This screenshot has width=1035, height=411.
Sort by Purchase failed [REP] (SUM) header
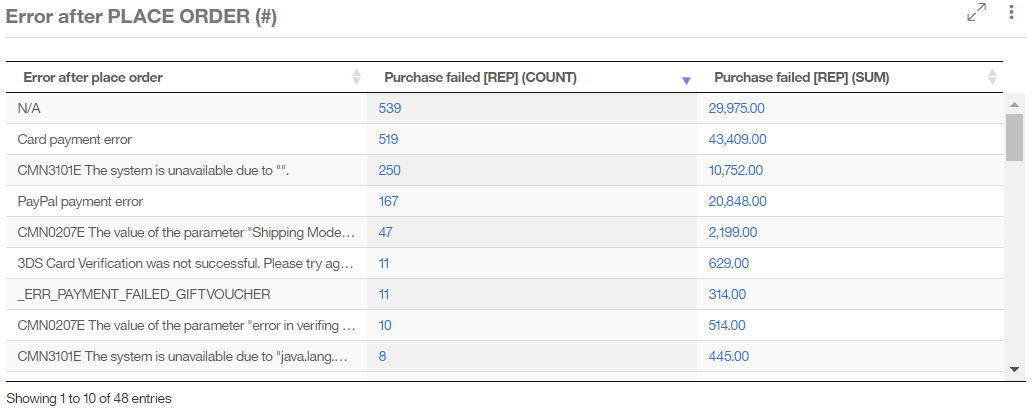(x=801, y=77)
